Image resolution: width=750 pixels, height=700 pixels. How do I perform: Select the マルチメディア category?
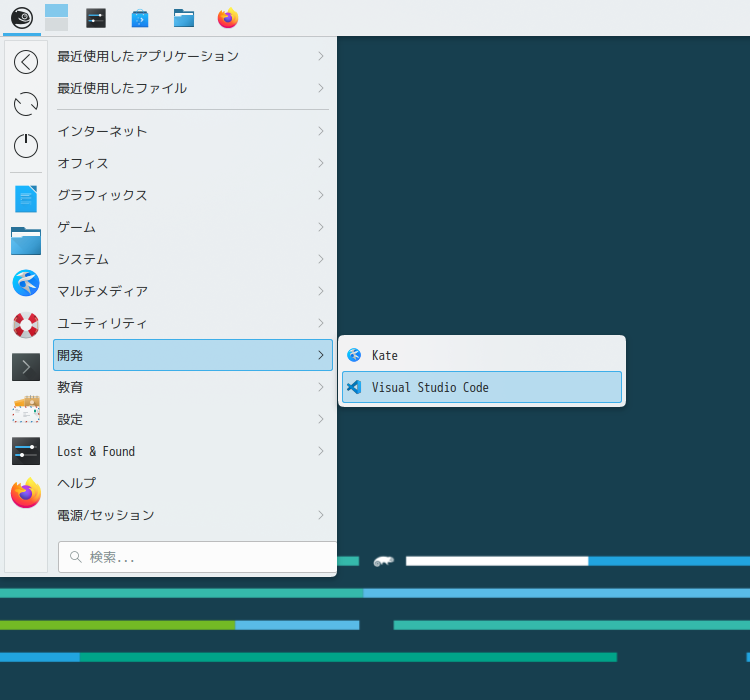[193, 291]
